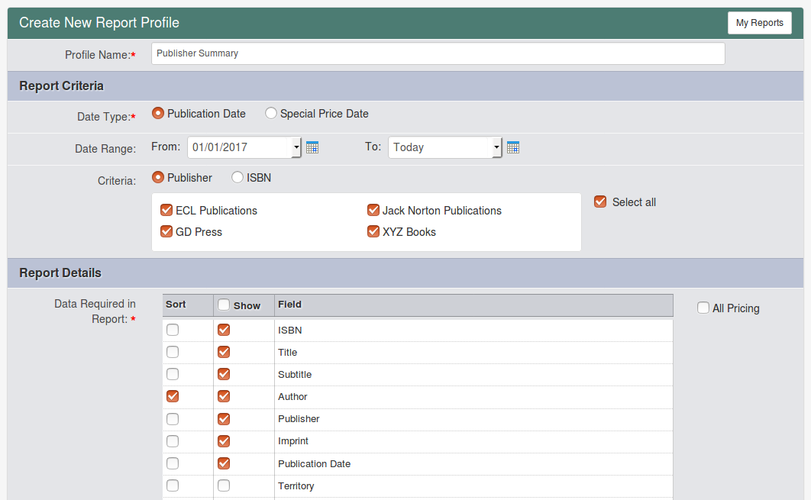Viewport: 811px width, 500px height.
Task: Toggle the GD Press publisher checkbox
Action: coord(167,232)
